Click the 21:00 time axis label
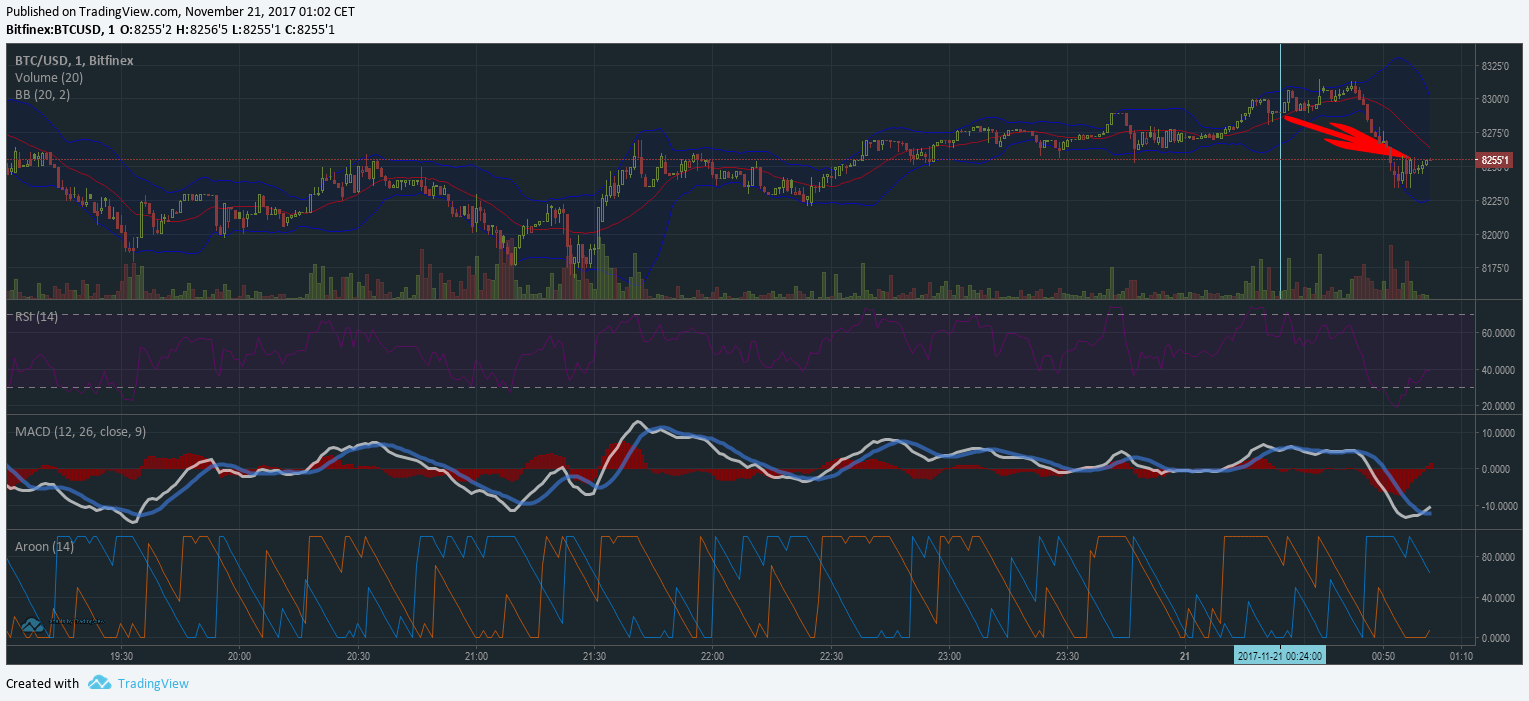The height and width of the screenshot is (701, 1529). point(476,656)
